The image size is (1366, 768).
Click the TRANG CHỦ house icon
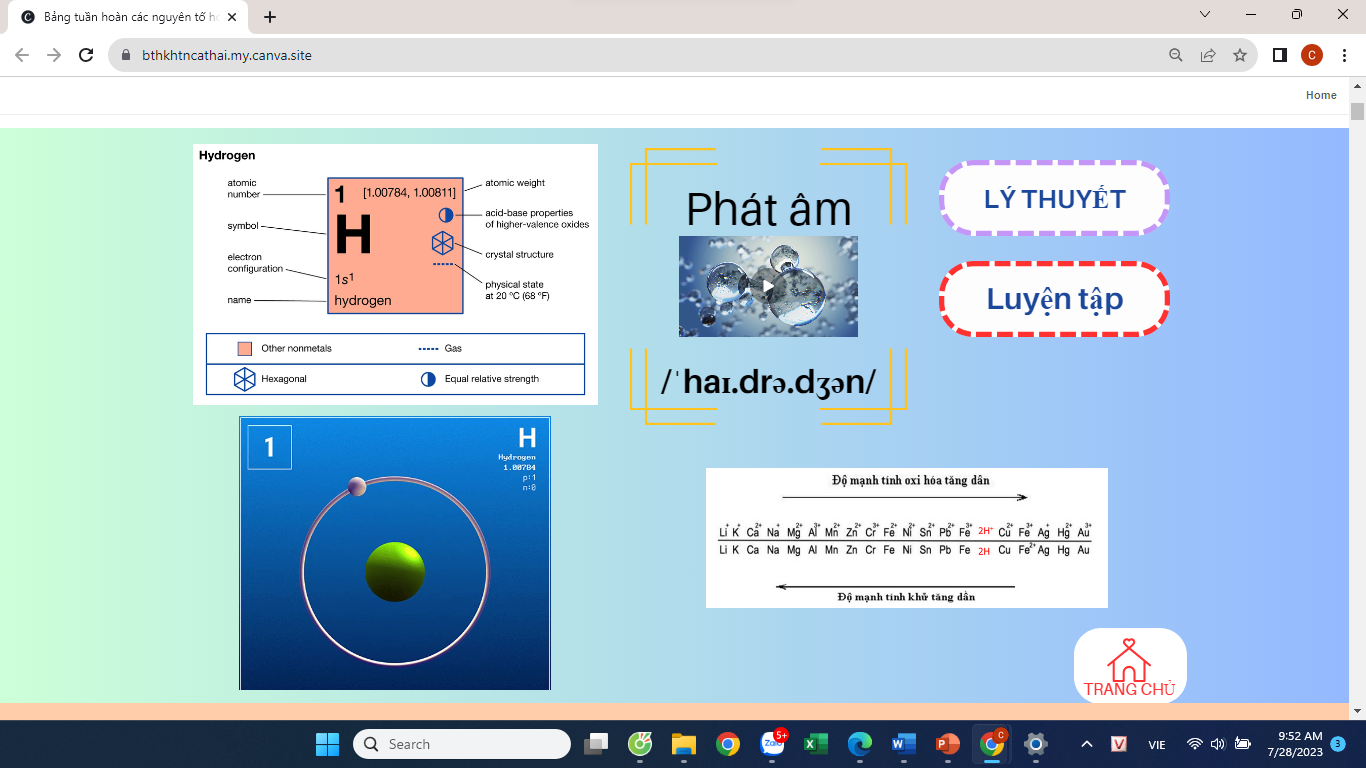pyautogui.click(x=1129, y=665)
